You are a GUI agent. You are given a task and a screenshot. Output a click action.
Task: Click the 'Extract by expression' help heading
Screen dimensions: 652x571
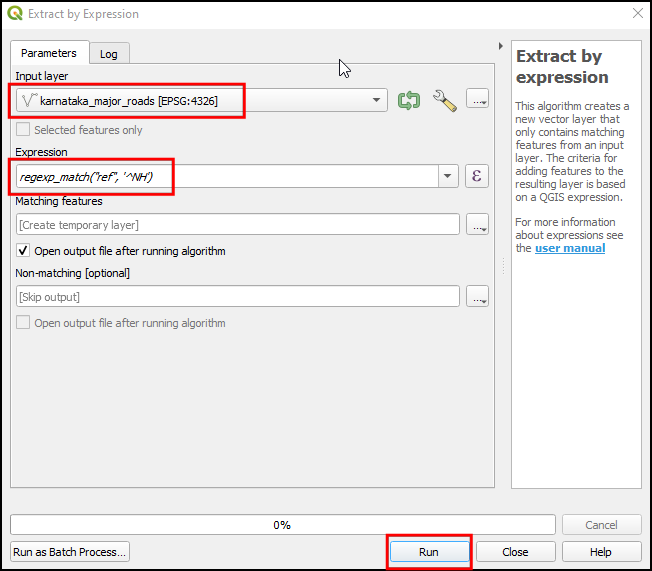(562, 67)
